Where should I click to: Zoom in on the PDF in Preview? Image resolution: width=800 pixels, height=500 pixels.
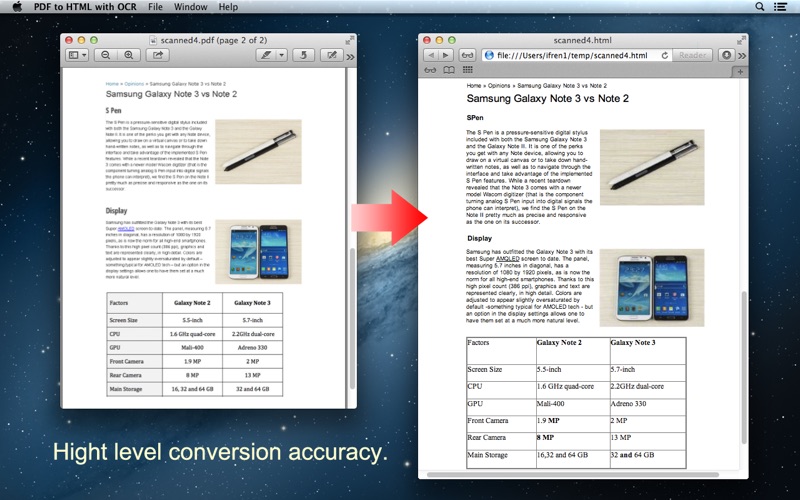click(x=129, y=55)
